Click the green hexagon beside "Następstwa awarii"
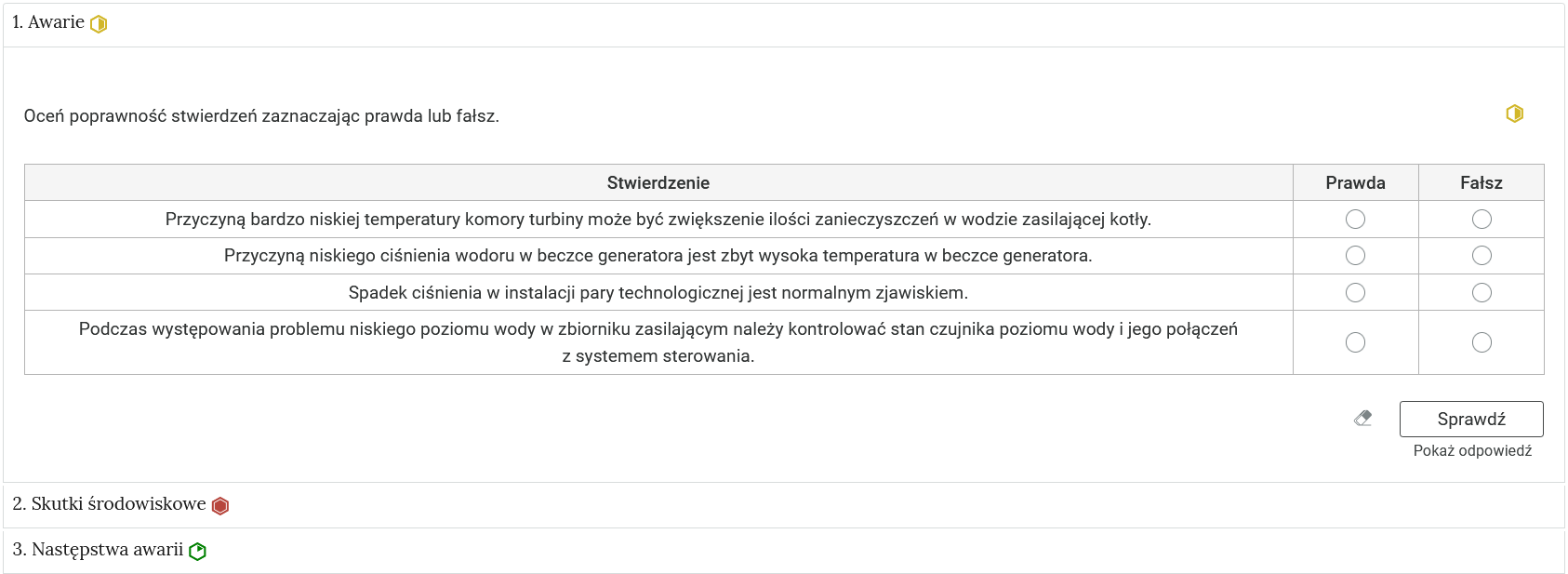Screen dimensions: 1568x574 pos(196,550)
